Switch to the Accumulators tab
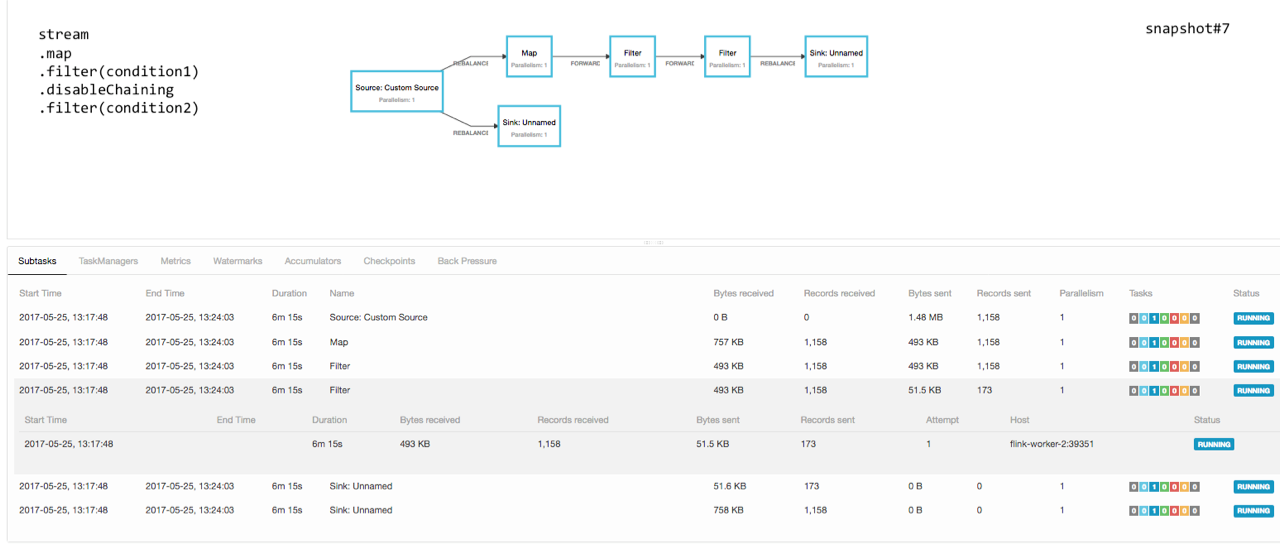1280x559 pixels. click(312, 261)
